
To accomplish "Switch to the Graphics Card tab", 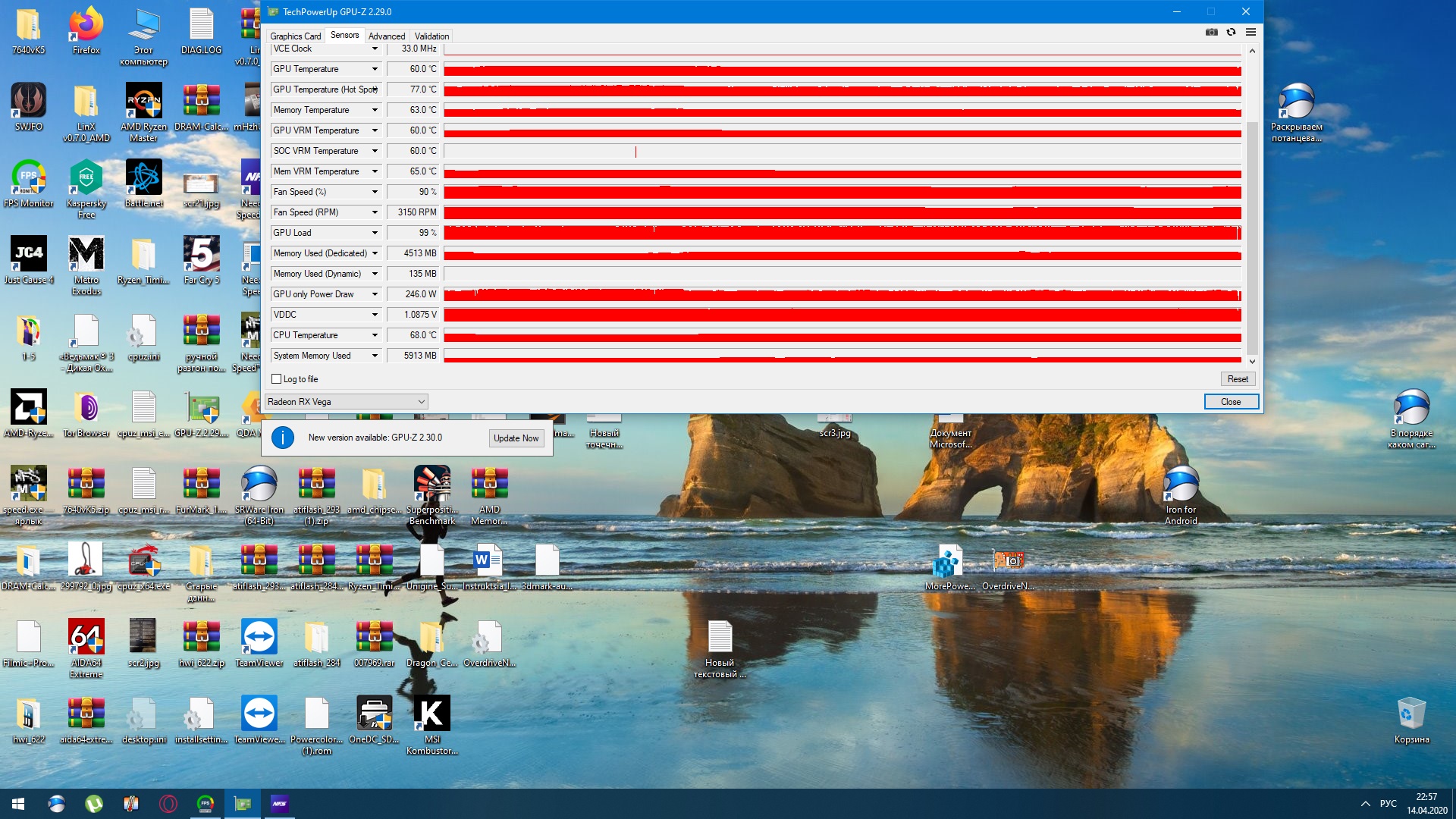I will 295,36.
